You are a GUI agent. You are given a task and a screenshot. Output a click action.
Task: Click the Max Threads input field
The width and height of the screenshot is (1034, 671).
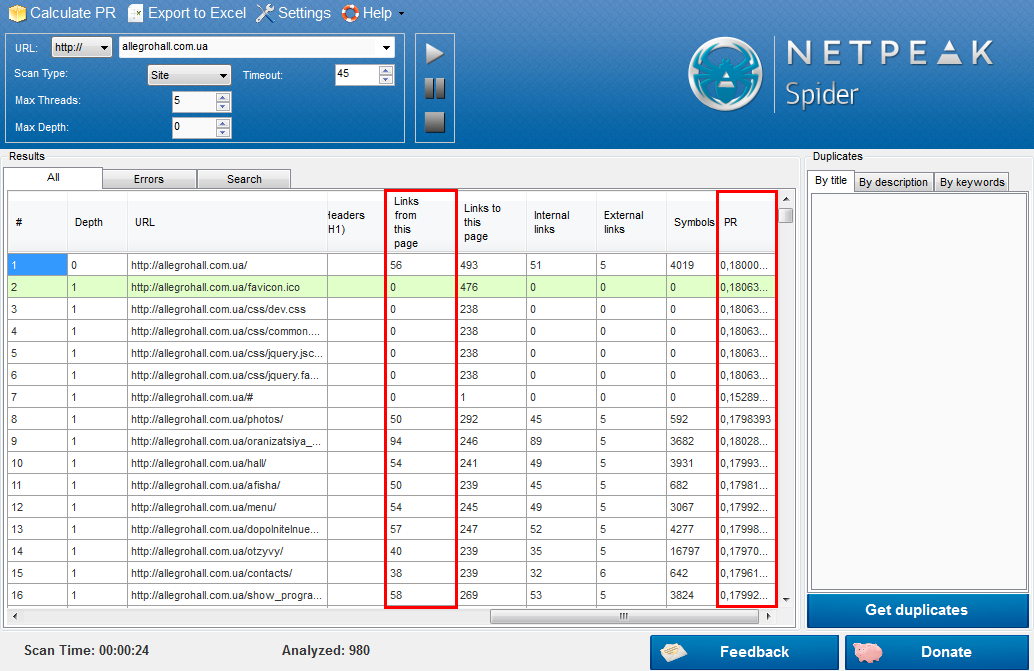coord(194,102)
